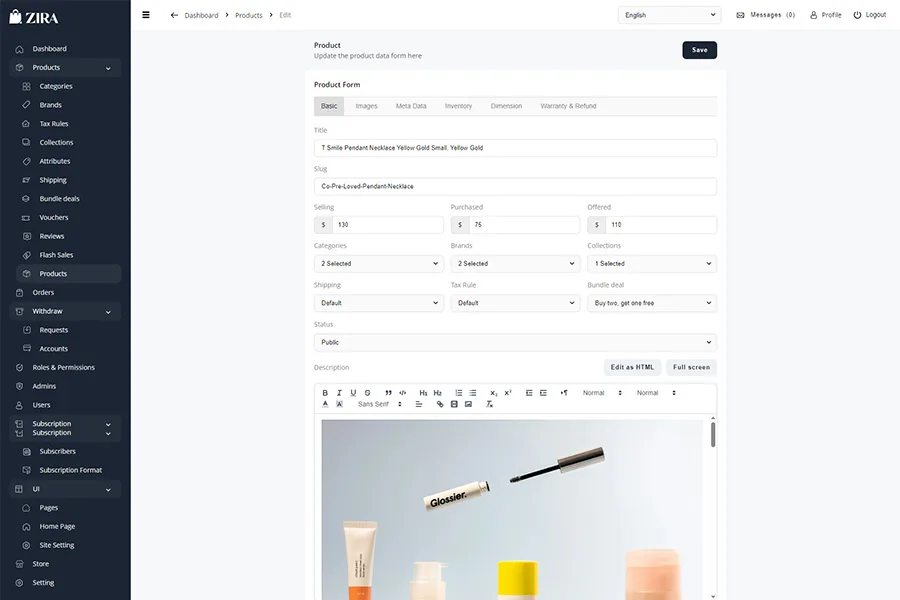This screenshot has height=600, width=900.
Task: Open the Sans Serif font dropdown
Action: click(x=379, y=404)
